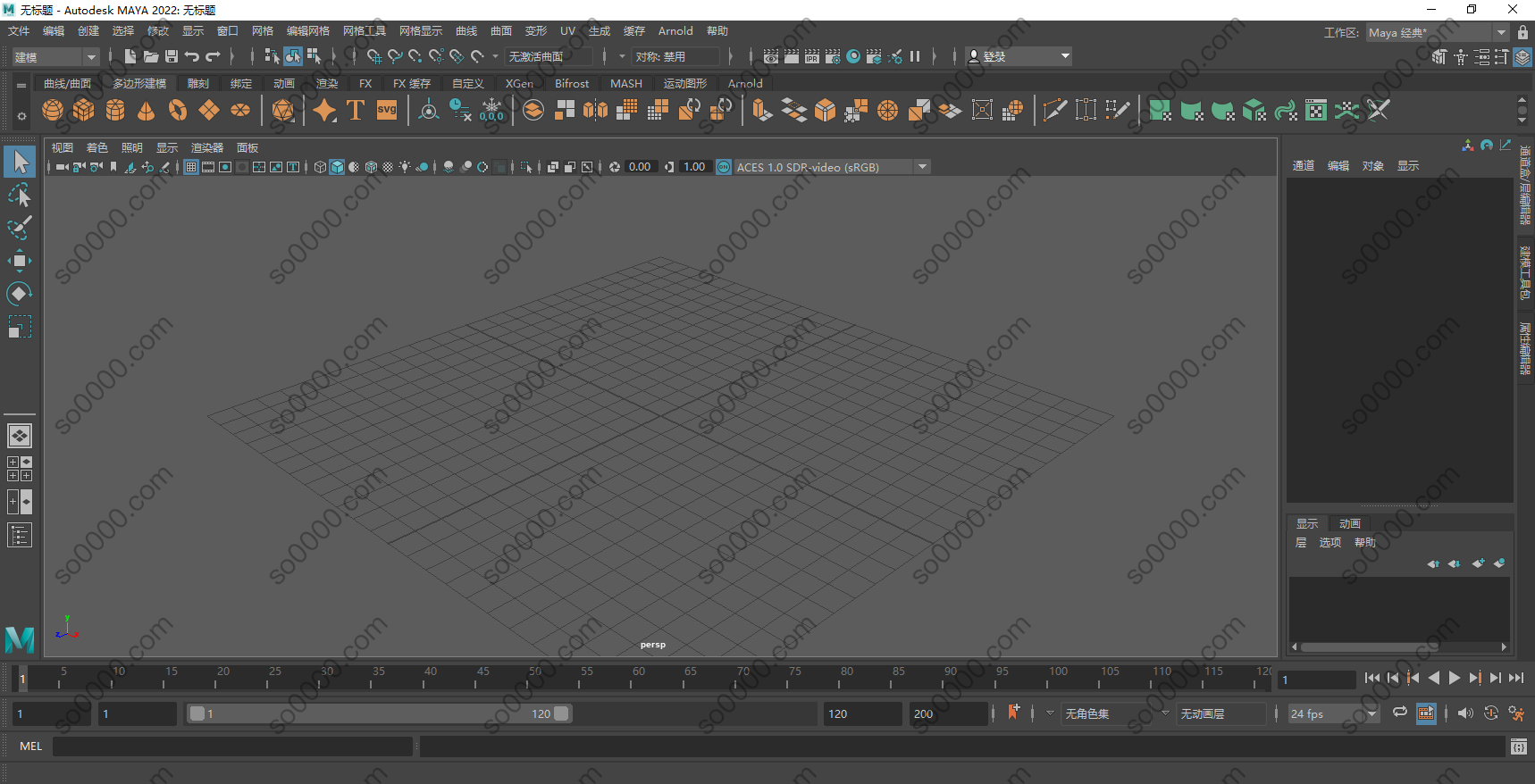This screenshot has width=1535, height=784.
Task: Open the Script Editor icon
Action: click(1519, 746)
